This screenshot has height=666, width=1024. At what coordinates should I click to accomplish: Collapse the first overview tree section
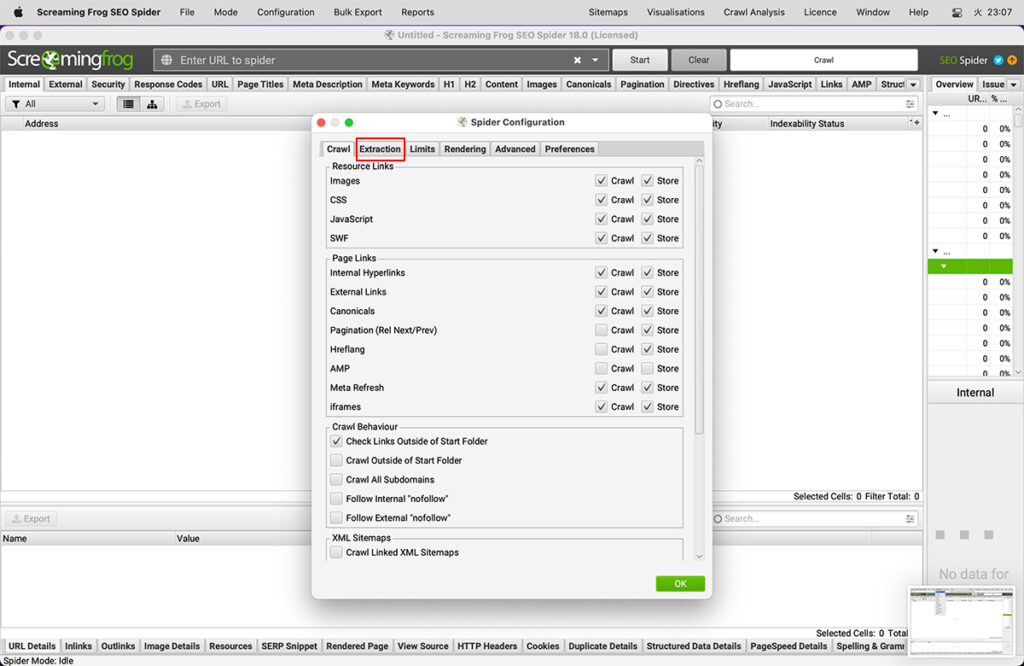(935, 114)
